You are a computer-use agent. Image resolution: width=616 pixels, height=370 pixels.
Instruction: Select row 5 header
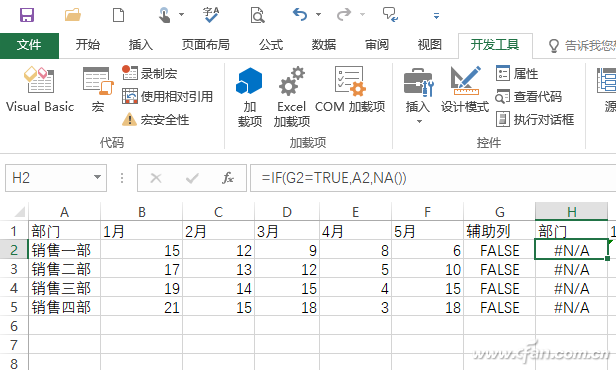(14, 307)
